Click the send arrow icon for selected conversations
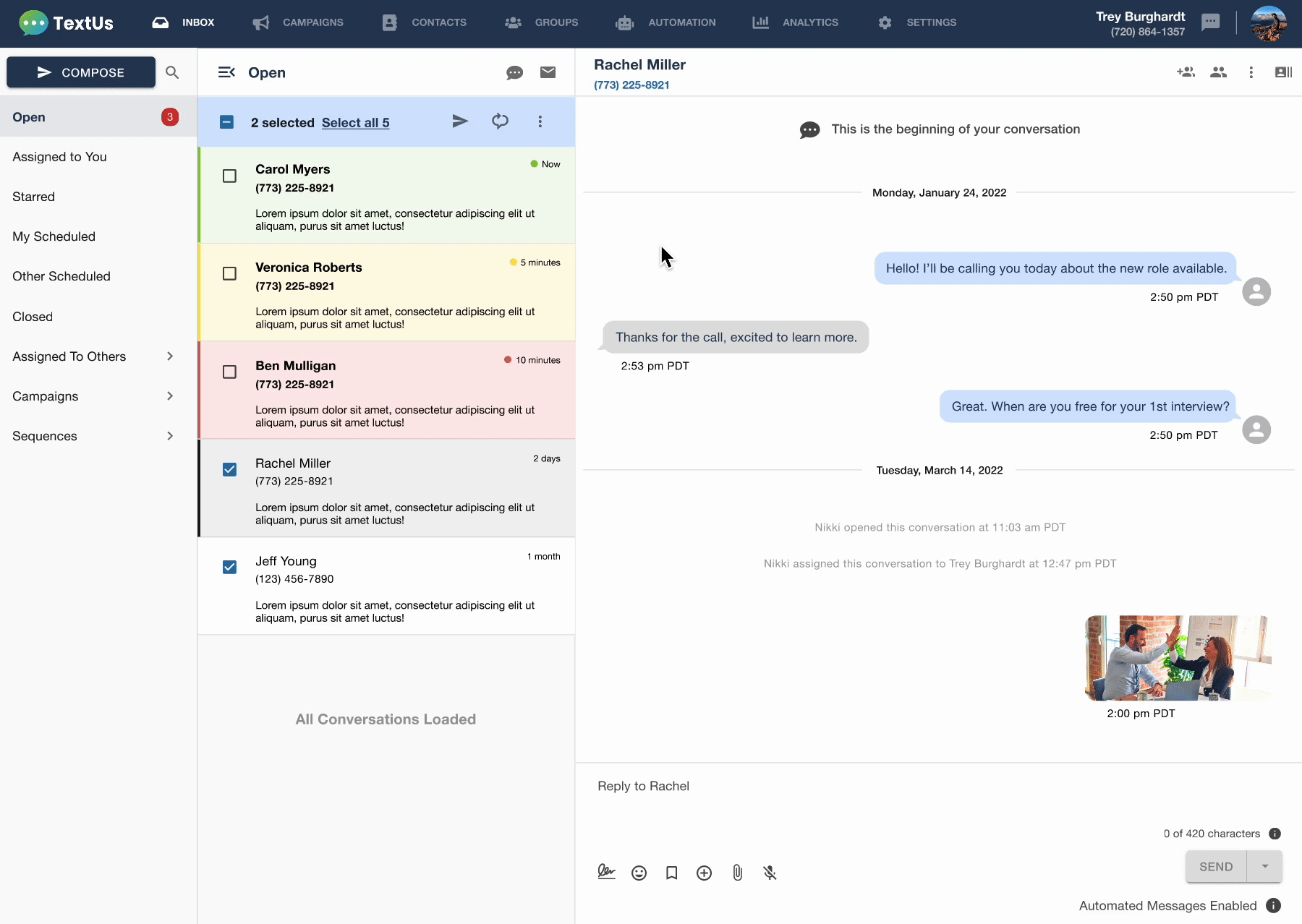Image resolution: width=1302 pixels, height=924 pixels. point(460,121)
